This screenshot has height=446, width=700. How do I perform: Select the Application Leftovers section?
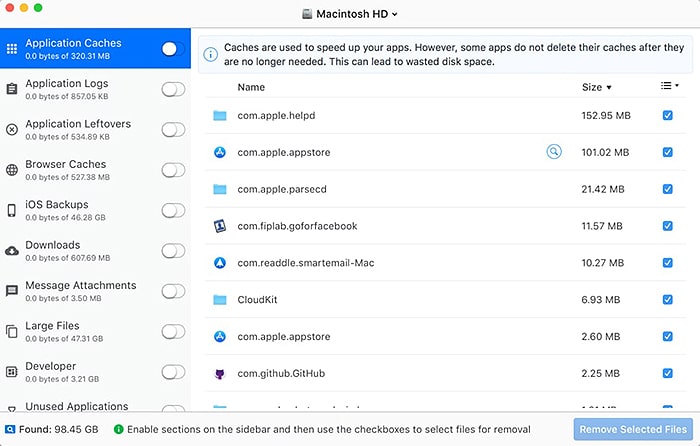(95, 129)
